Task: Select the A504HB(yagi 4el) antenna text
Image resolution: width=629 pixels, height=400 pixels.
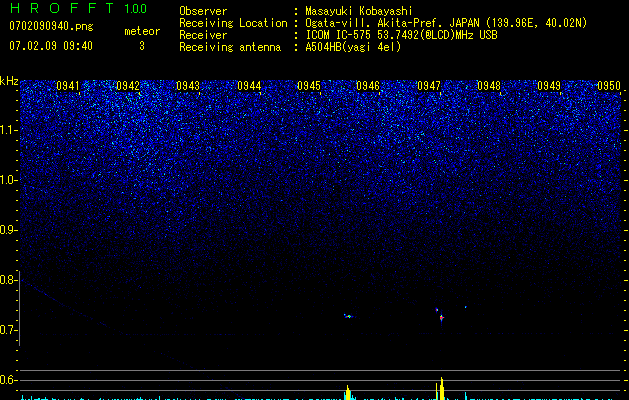Action: tap(353, 47)
